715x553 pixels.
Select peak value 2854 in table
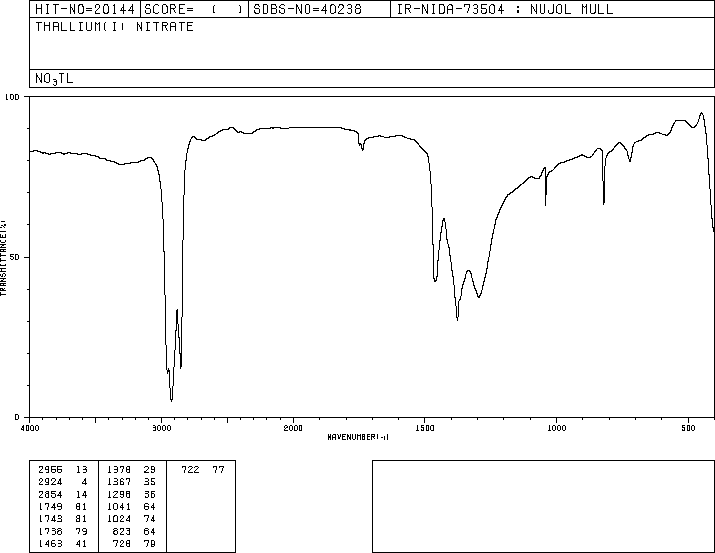pos(50,494)
